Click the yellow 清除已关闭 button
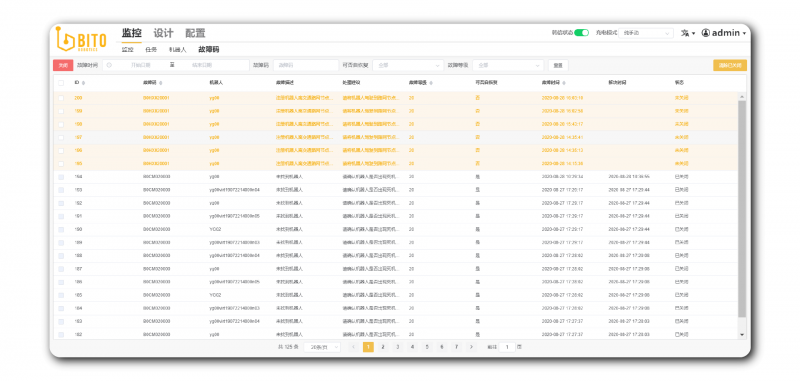This screenshot has height=381, width=800. coord(730,65)
